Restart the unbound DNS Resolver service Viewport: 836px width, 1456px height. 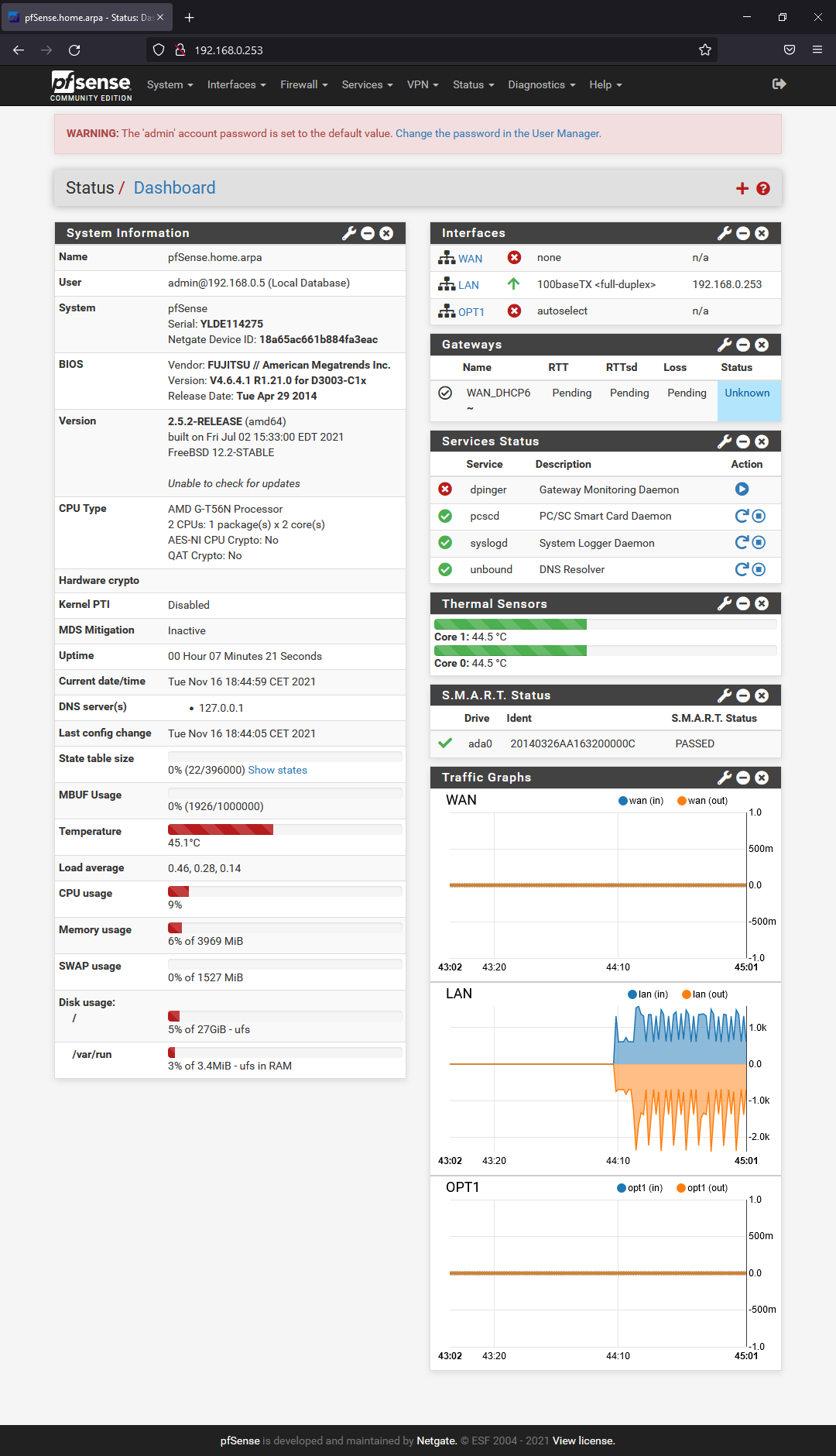(x=742, y=569)
